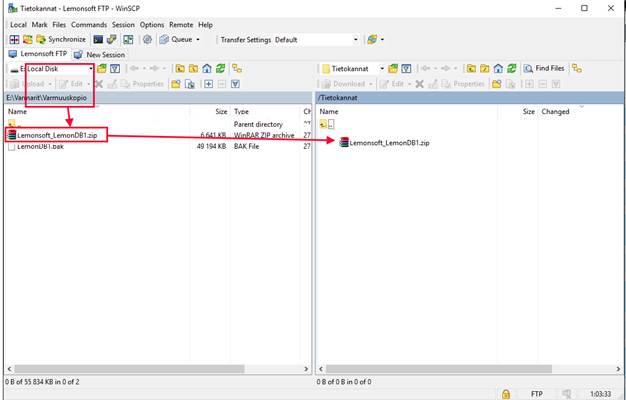Open the Remote menu
The height and width of the screenshot is (400, 626).
pos(181,25)
